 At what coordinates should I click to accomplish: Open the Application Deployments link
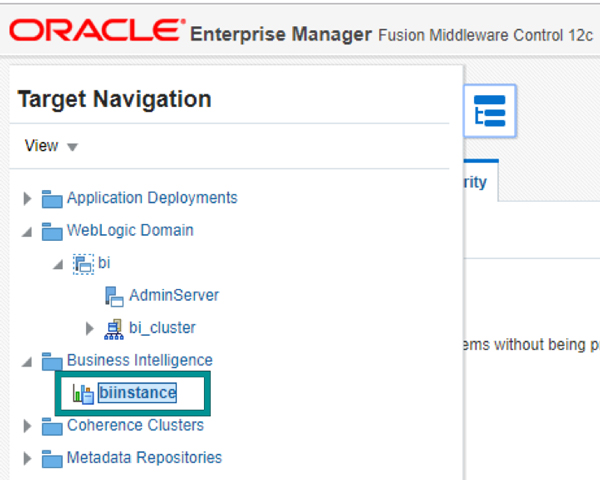tap(152, 198)
